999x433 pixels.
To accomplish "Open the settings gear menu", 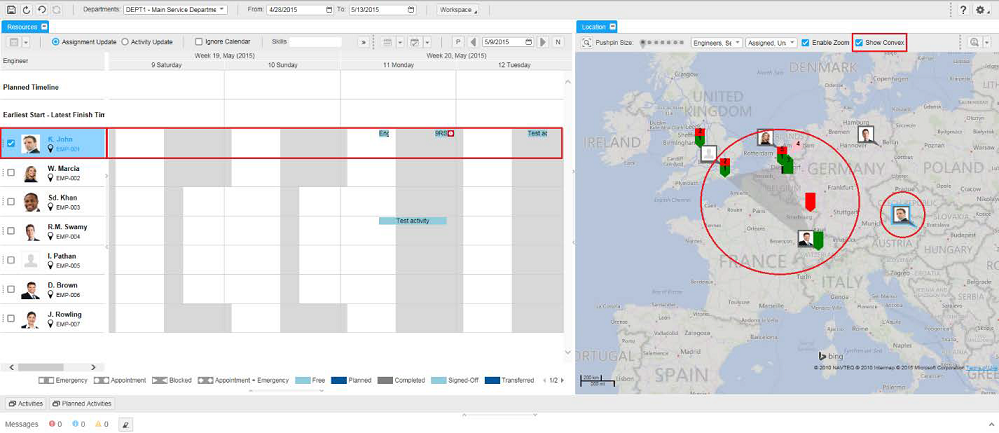I will [982, 9].
